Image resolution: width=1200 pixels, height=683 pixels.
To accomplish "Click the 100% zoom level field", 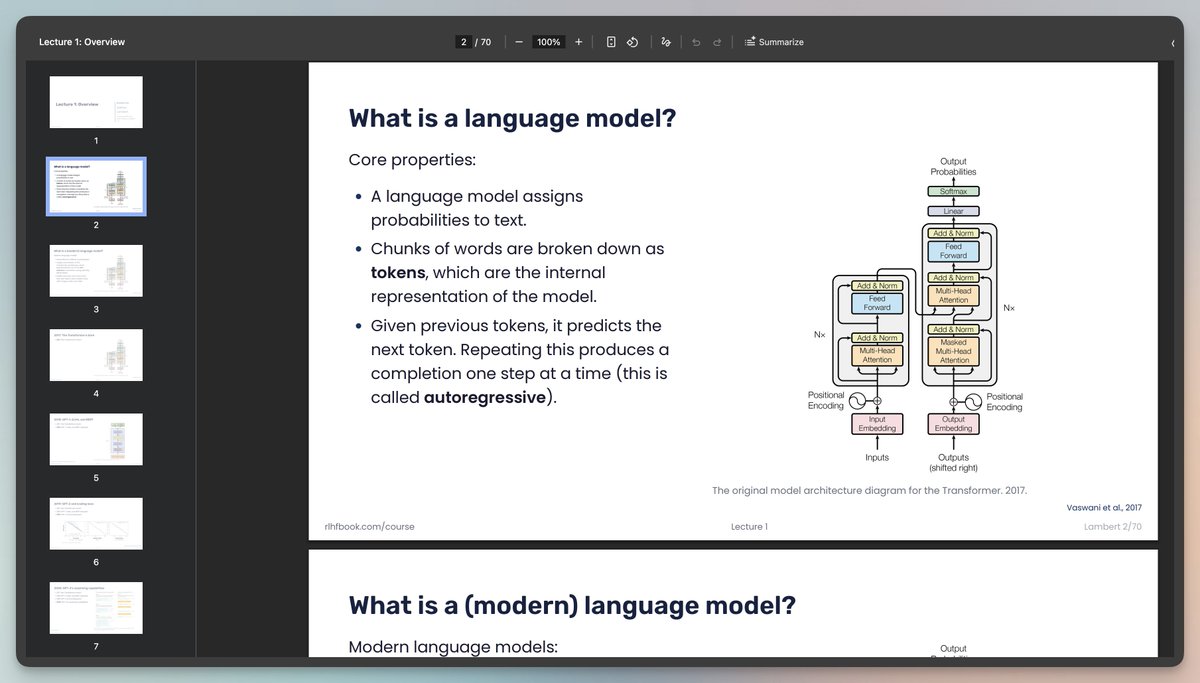I will point(548,42).
